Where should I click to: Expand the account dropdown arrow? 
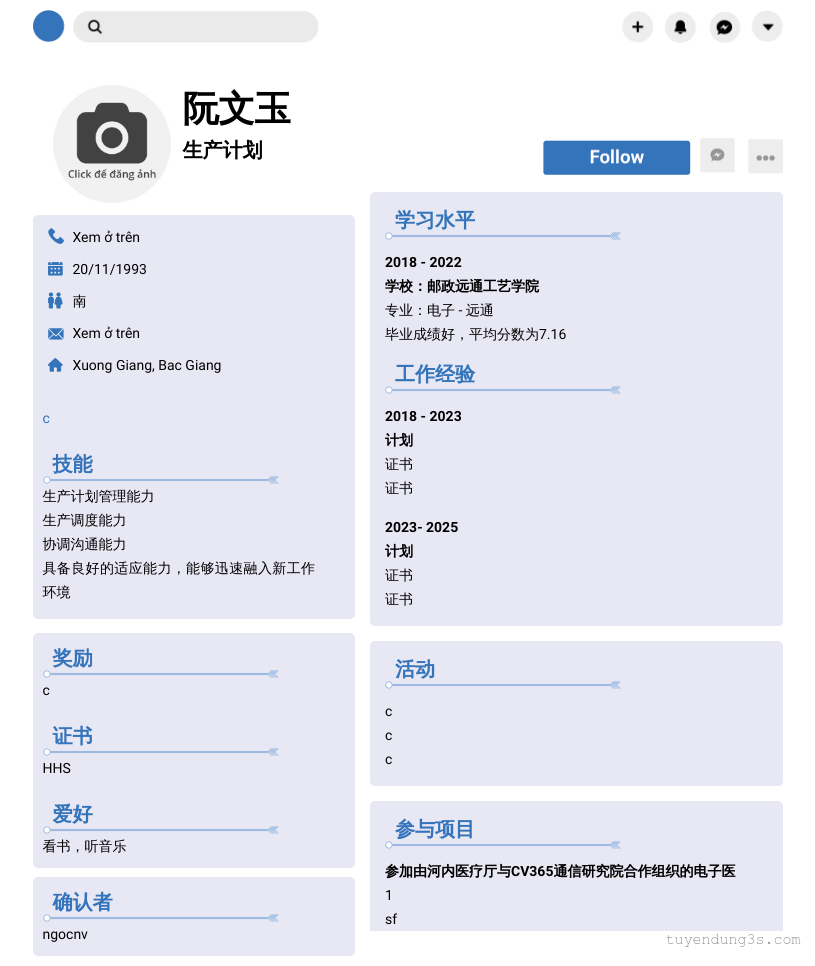pos(767,26)
